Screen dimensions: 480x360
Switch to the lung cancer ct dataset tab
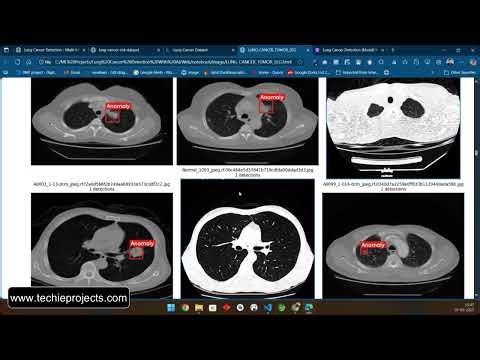pos(125,50)
